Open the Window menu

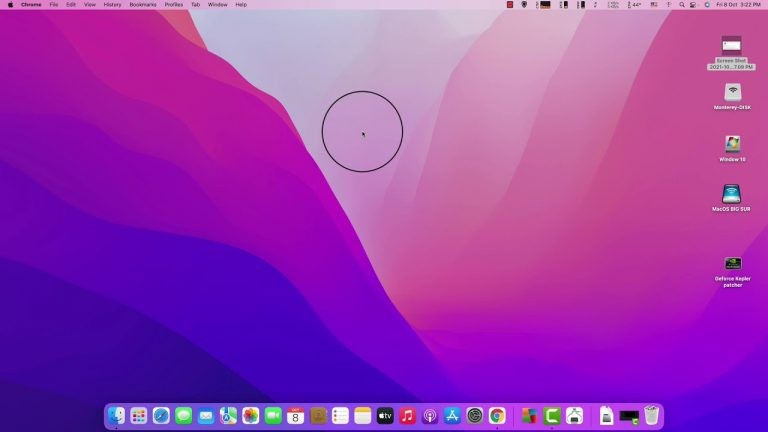tap(217, 4)
